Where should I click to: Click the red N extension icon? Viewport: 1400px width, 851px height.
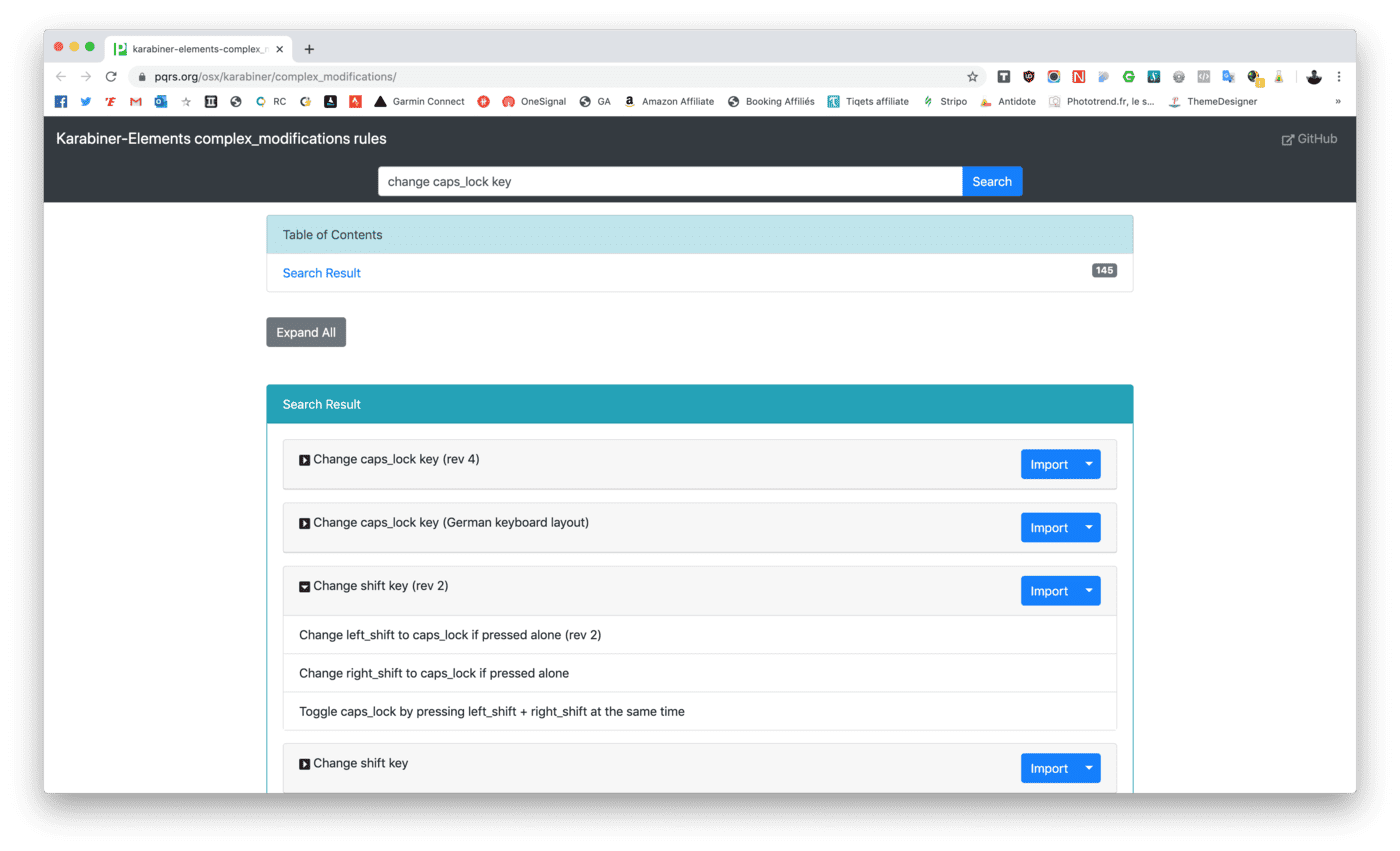tap(1079, 76)
